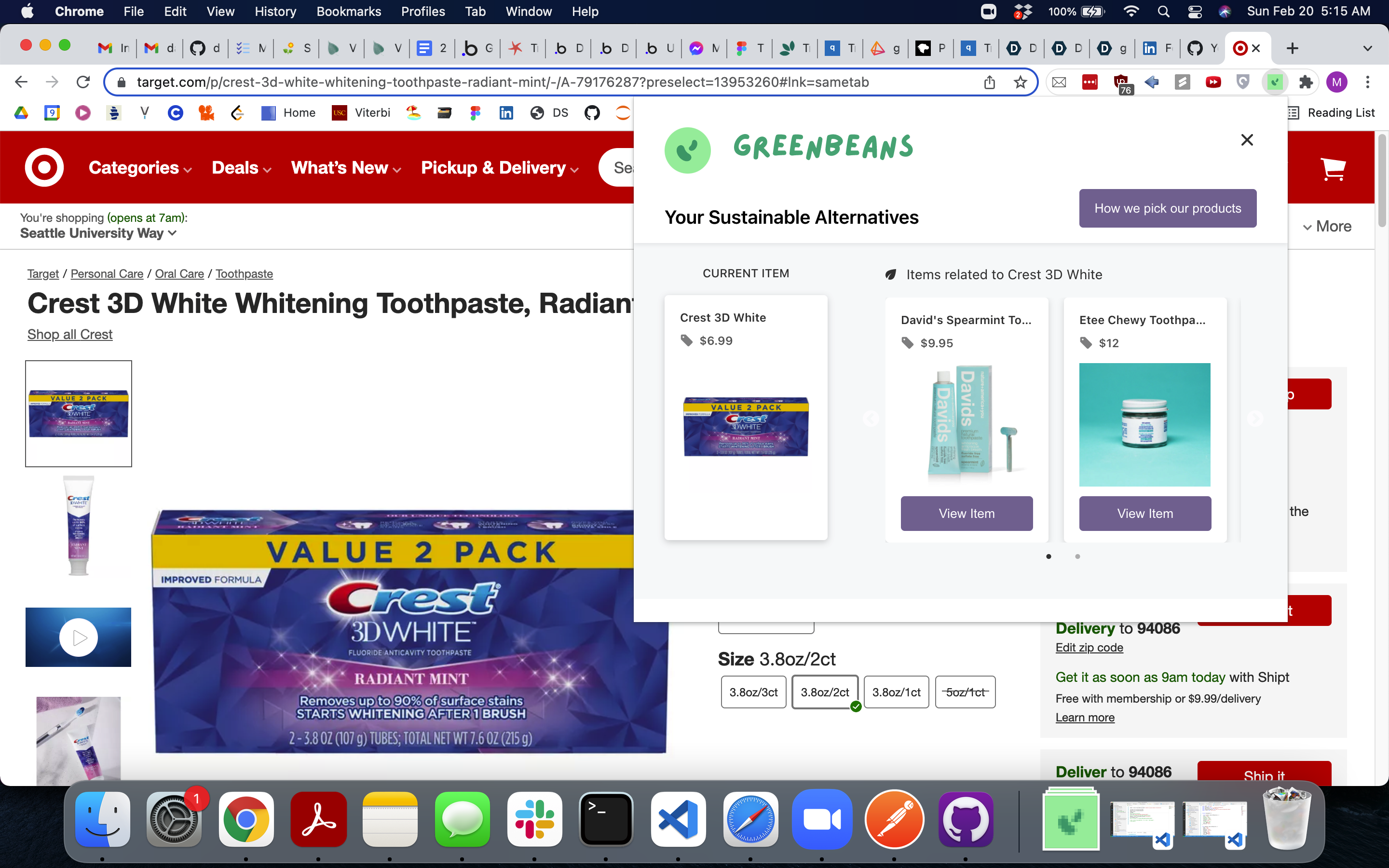Bookmark this page with star icon
1389x868 pixels.
click(1020, 82)
